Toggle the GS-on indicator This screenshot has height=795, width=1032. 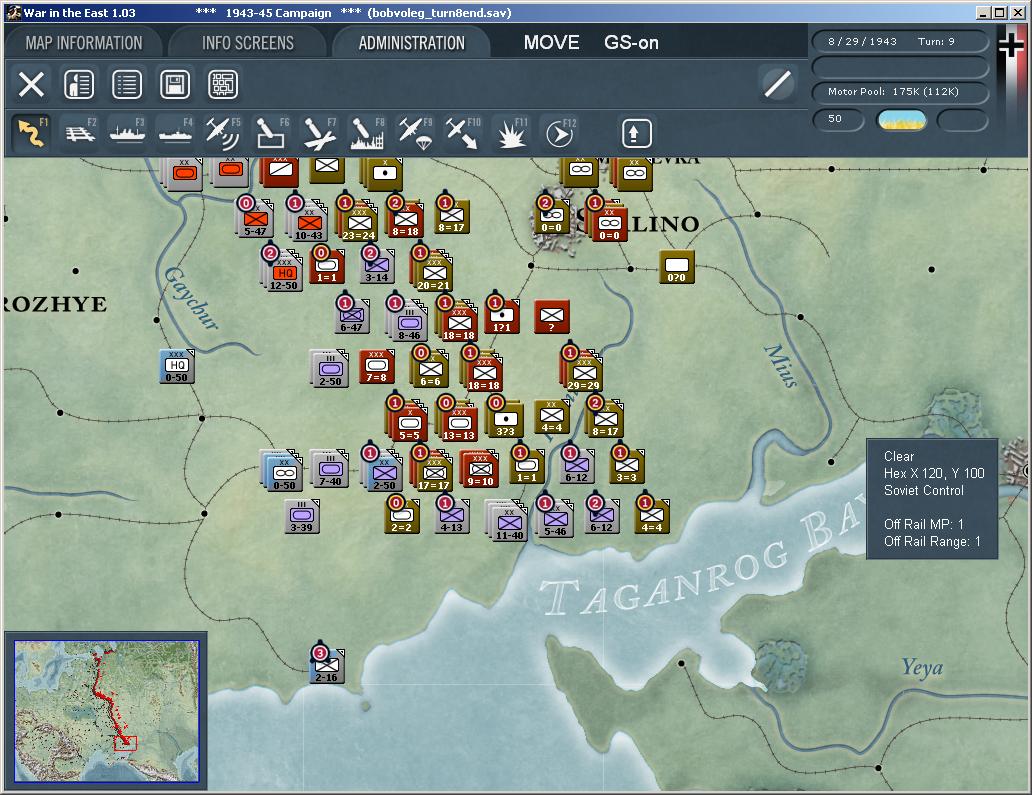coord(631,43)
